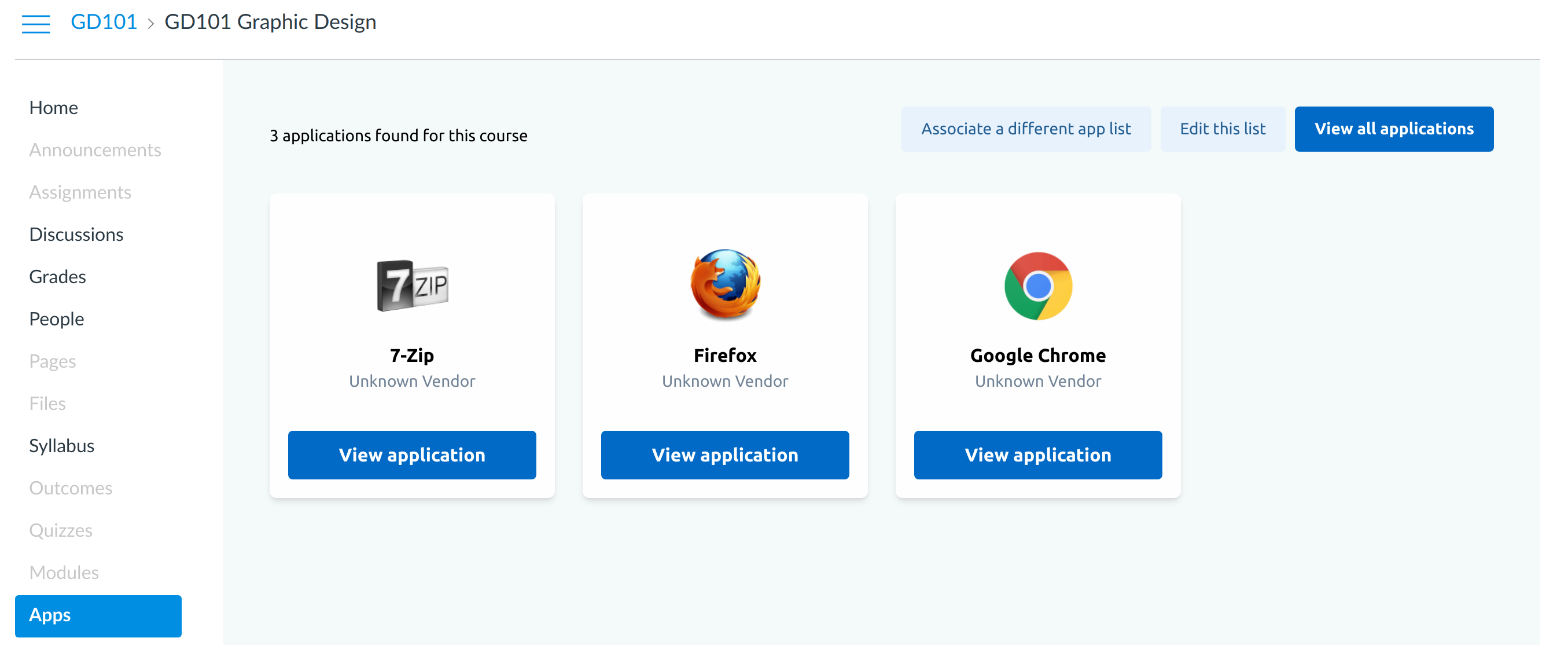1568x645 pixels.
Task: Open the GD101 breadcrumb link
Action: pos(104,22)
